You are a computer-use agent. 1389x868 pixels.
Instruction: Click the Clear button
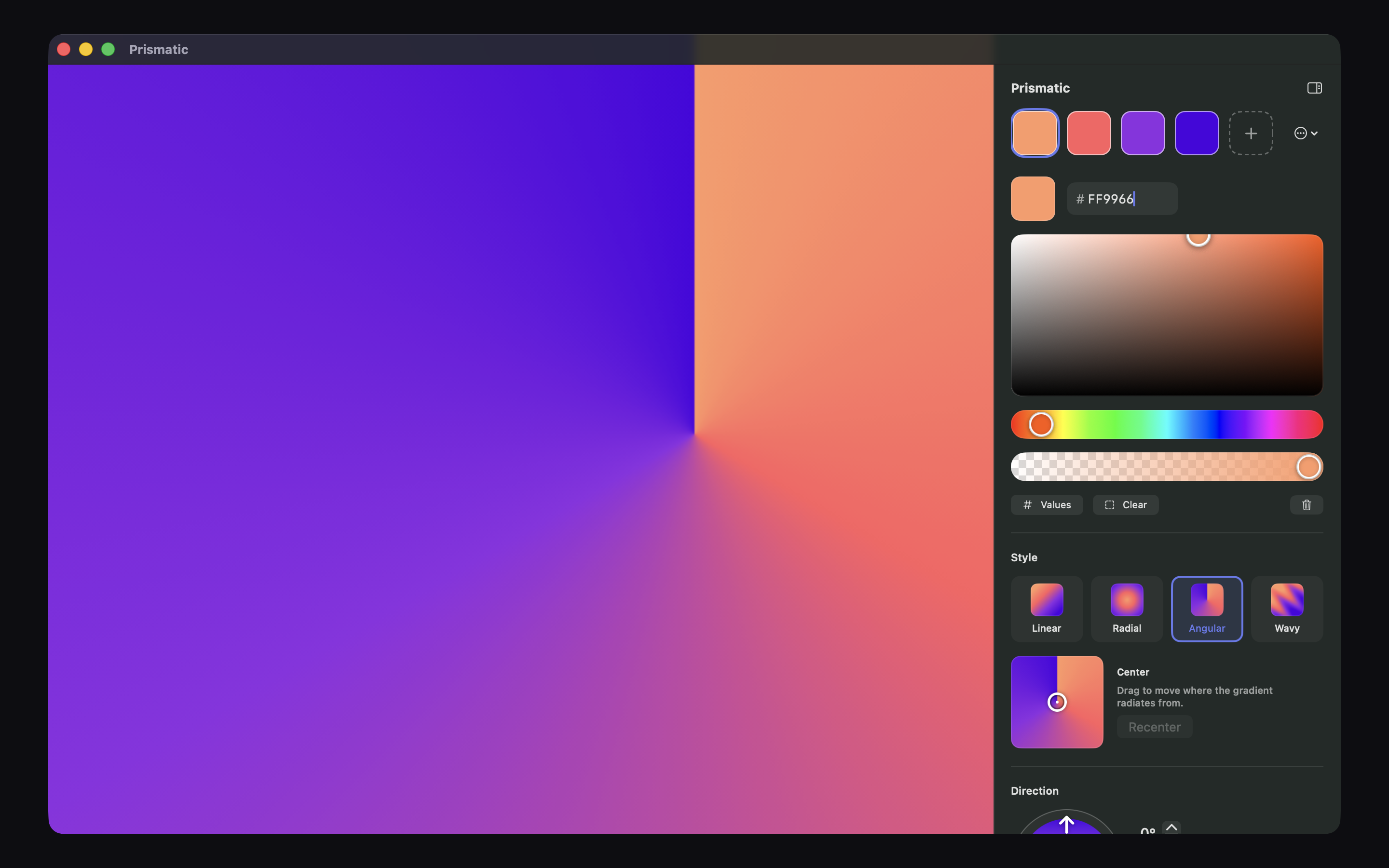[1126, 504]
